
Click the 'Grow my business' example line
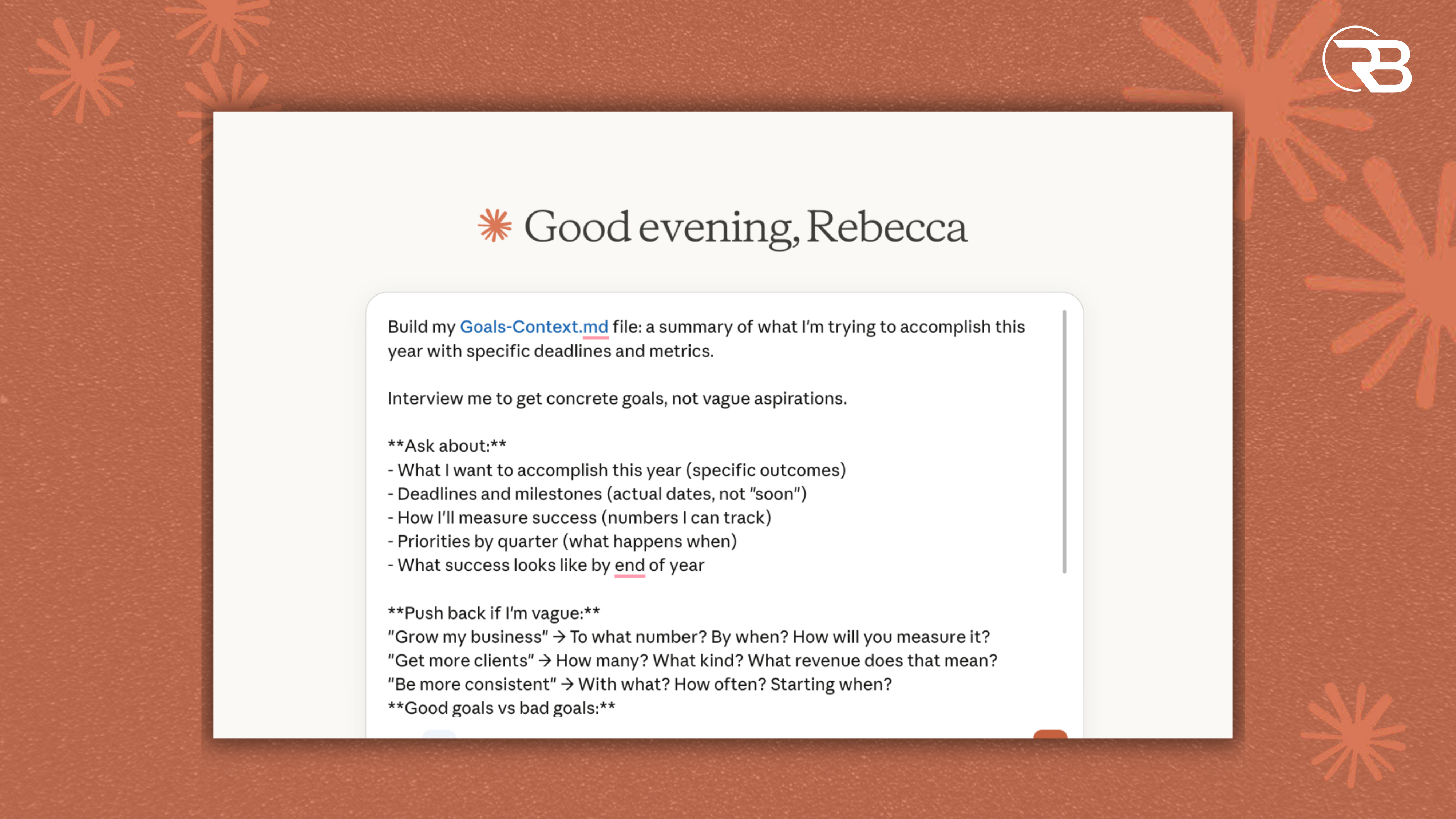point(688,637)
